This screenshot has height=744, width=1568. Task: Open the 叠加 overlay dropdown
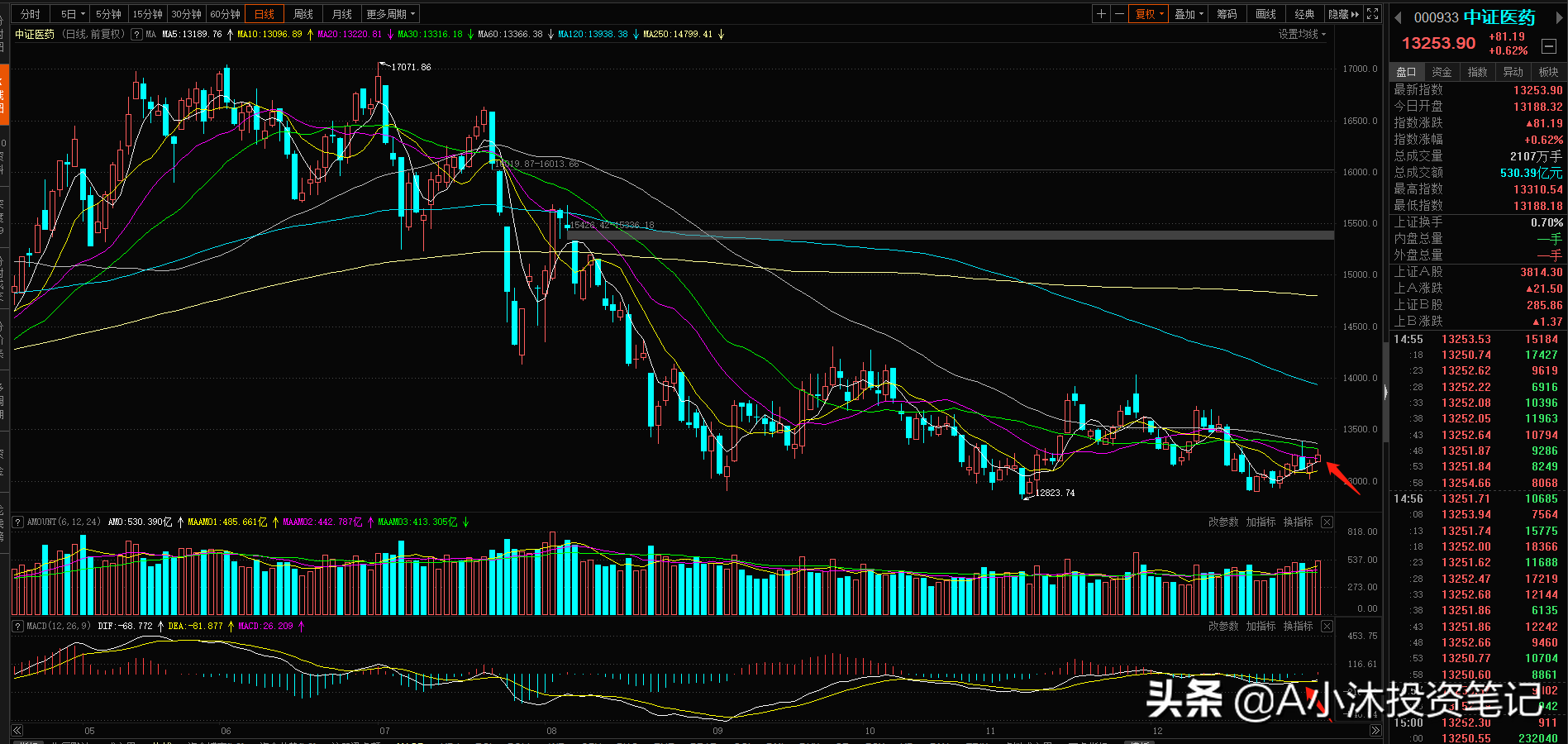coord(1189,14)
